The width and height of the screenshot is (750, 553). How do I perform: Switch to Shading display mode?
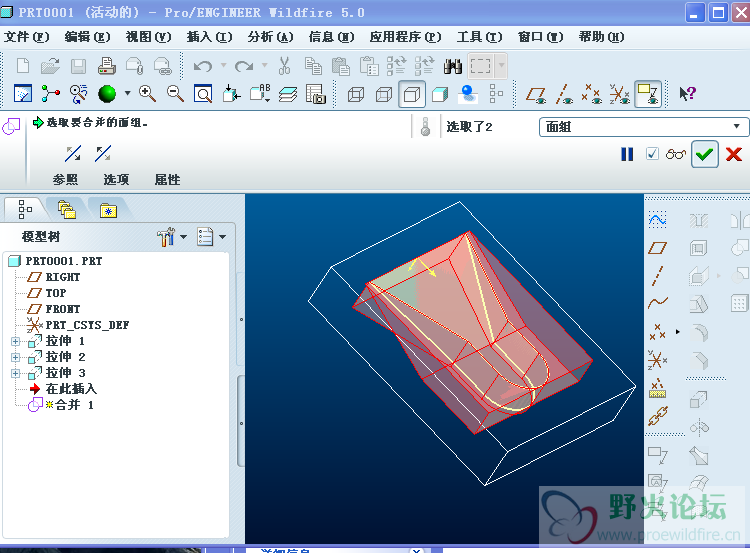point(440,94)
